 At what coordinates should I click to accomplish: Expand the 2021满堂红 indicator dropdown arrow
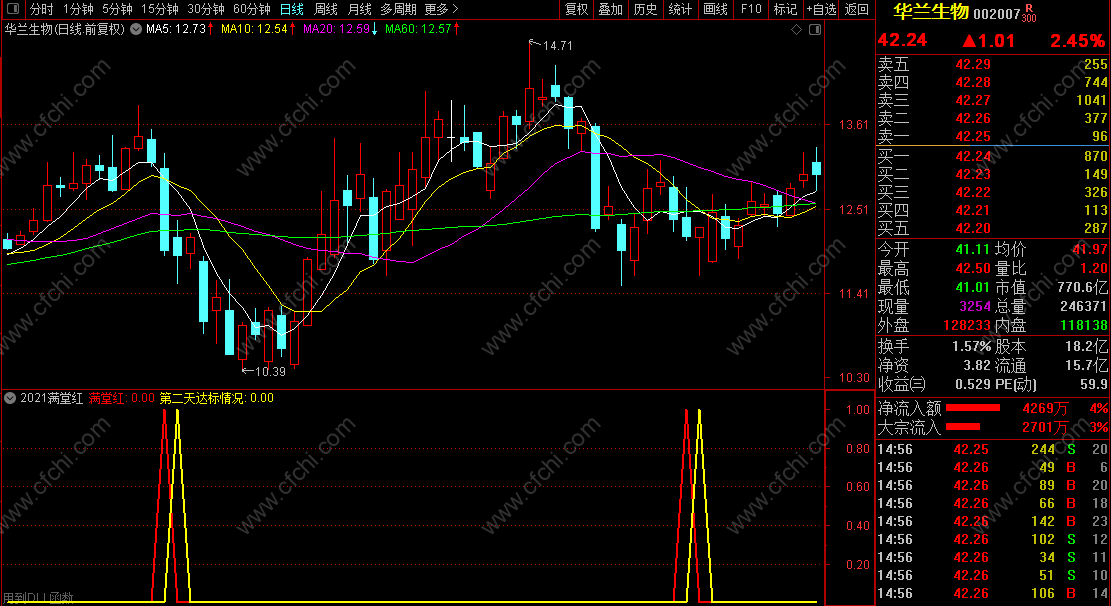click(10, 398)
